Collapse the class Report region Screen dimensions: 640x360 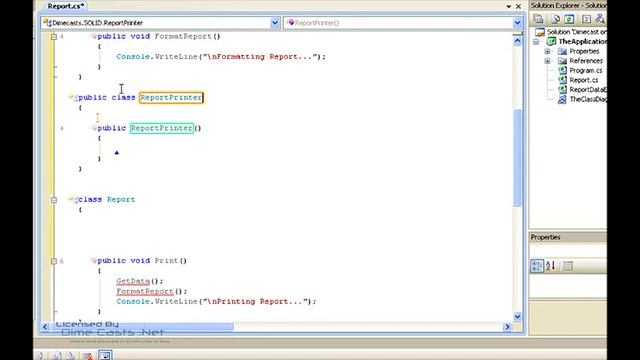coord(54,200)
